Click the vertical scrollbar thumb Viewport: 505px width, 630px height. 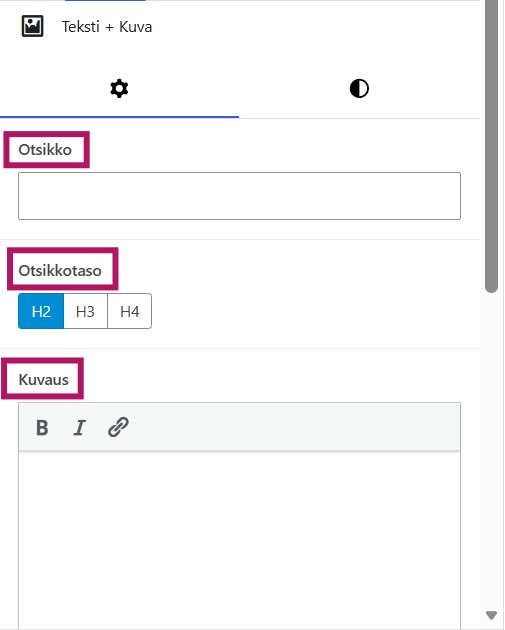click(x=491, y=147)
